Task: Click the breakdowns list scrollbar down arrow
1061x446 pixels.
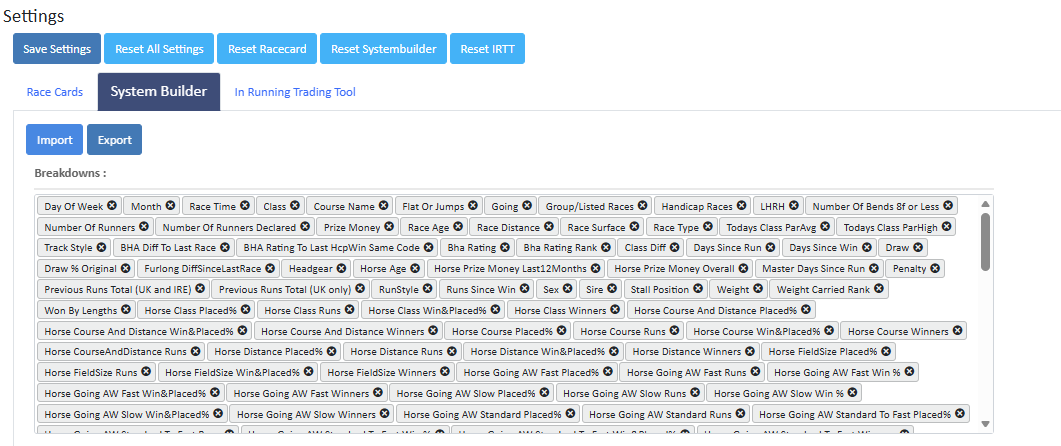Action: 986,423
